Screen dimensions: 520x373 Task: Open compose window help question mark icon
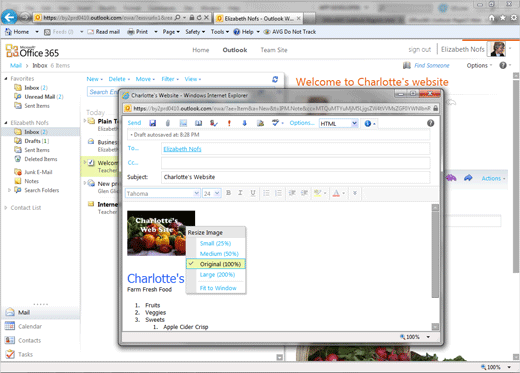430,123
